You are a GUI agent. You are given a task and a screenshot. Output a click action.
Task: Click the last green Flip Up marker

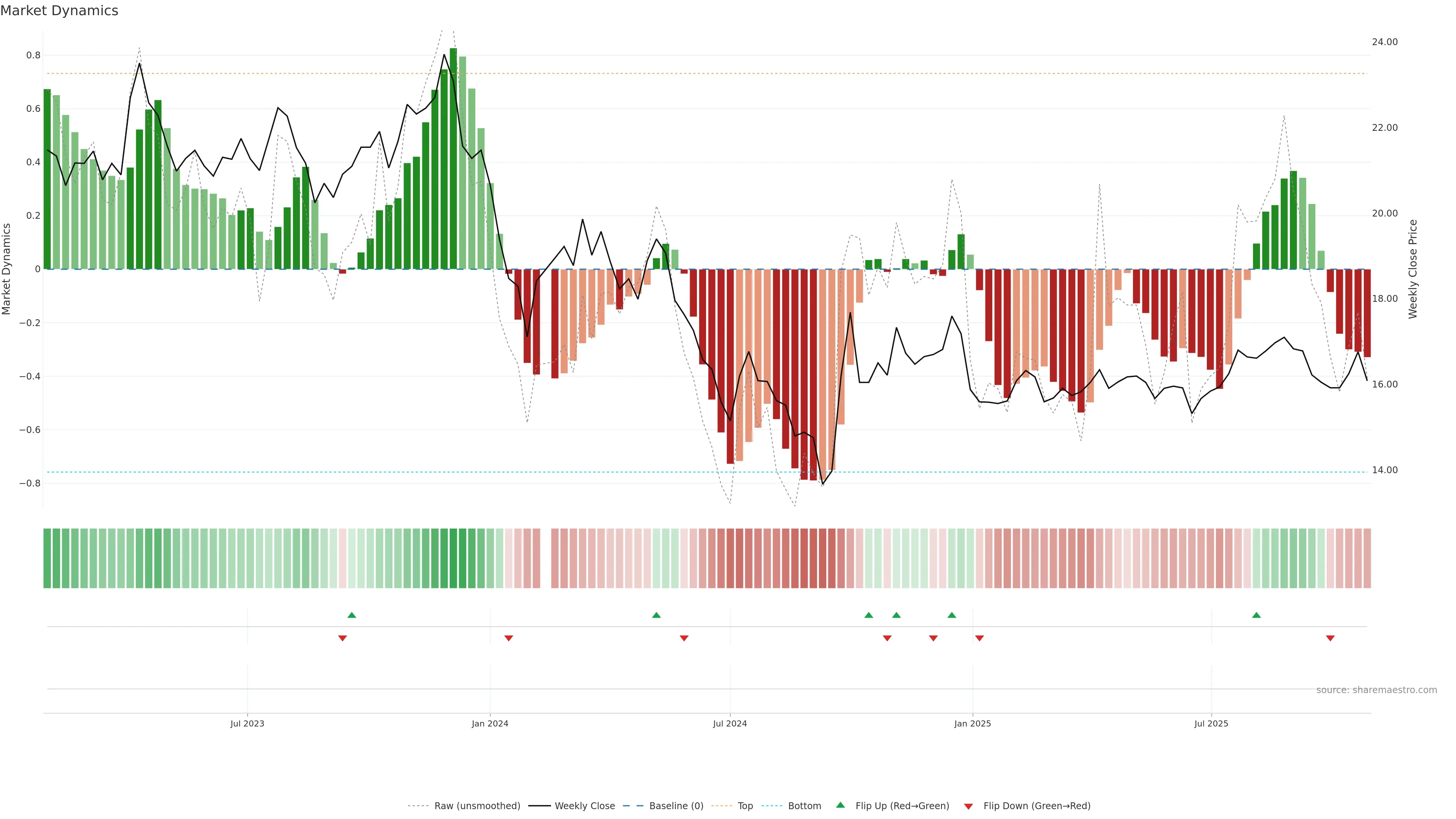click(1256, 615)
